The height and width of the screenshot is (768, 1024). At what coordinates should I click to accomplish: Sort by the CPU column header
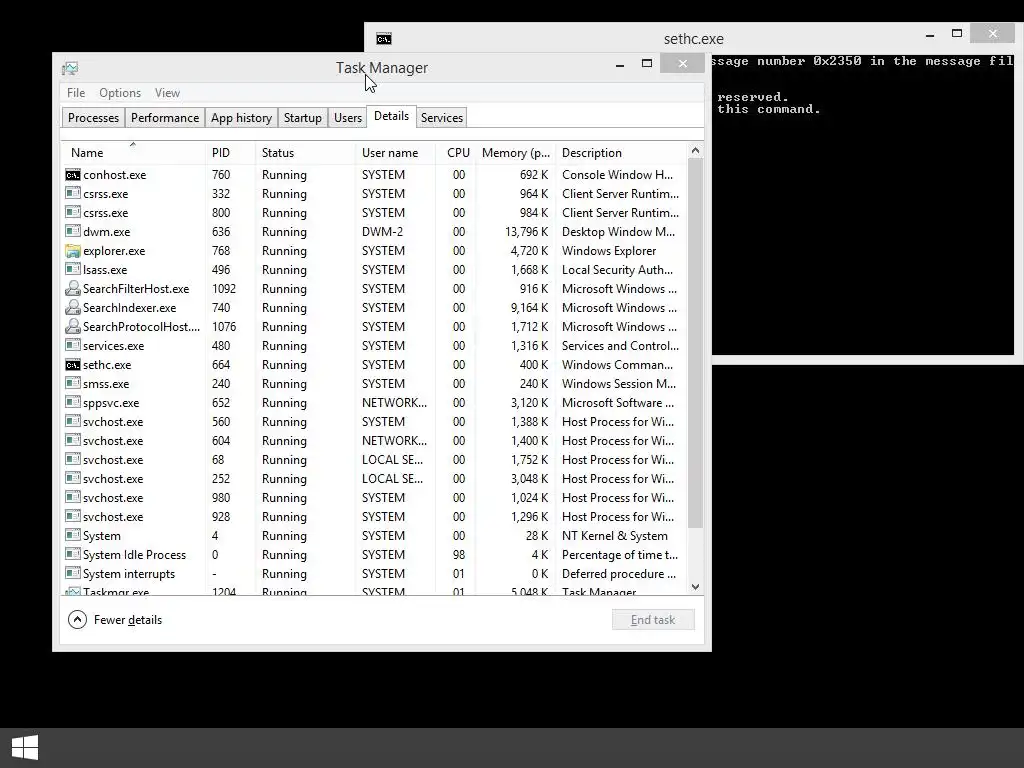click(x=456, y=153)
